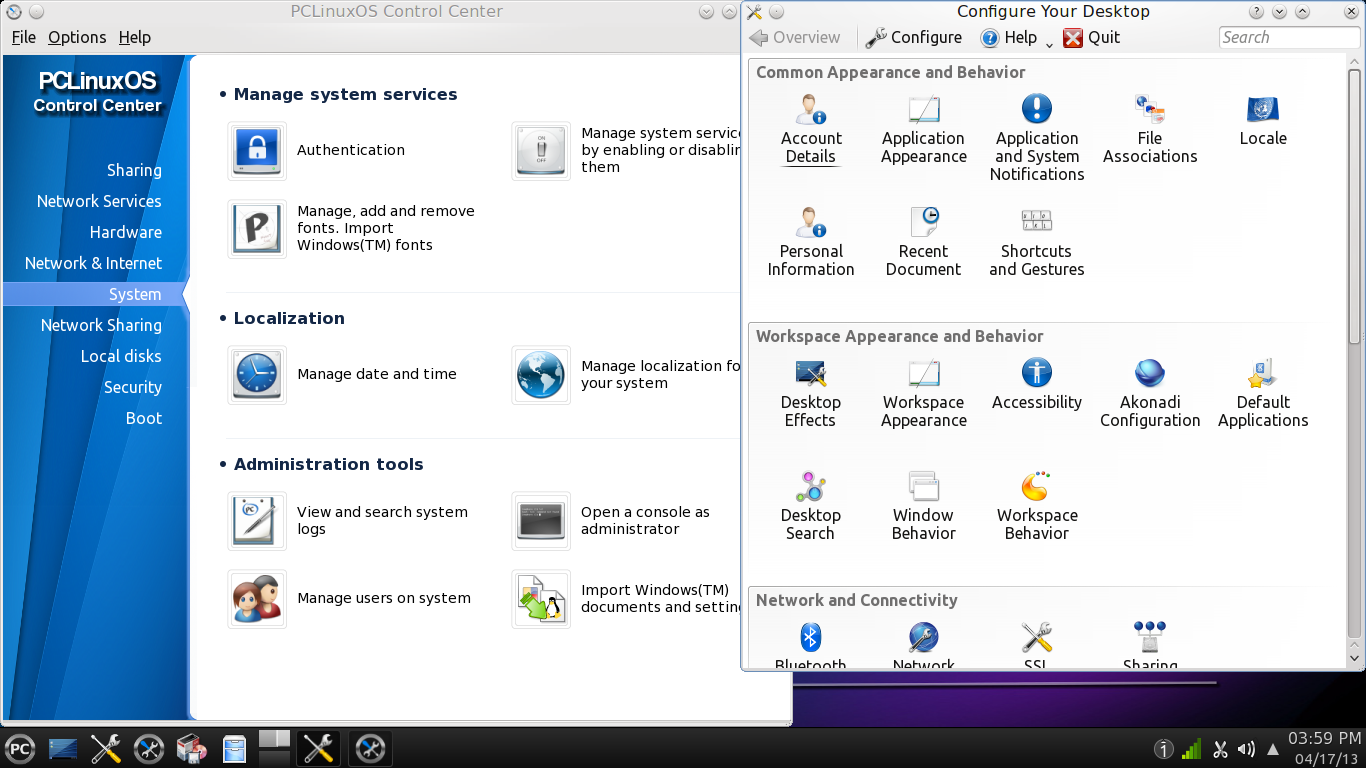This screenshot has height=768, width=1366.
Task: Open Workspace Behavior settings
Action: click(x=1037, y=506)
